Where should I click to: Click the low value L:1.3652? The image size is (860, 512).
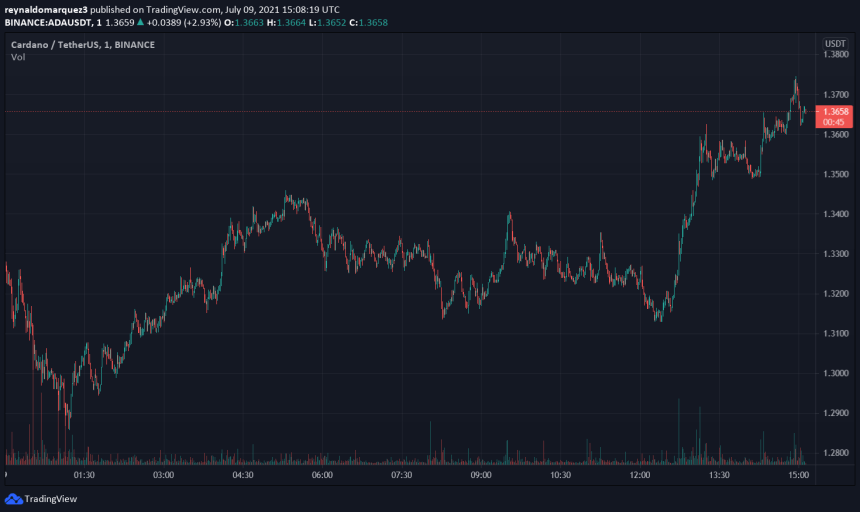pyautogui.click(x=327, y=23)
